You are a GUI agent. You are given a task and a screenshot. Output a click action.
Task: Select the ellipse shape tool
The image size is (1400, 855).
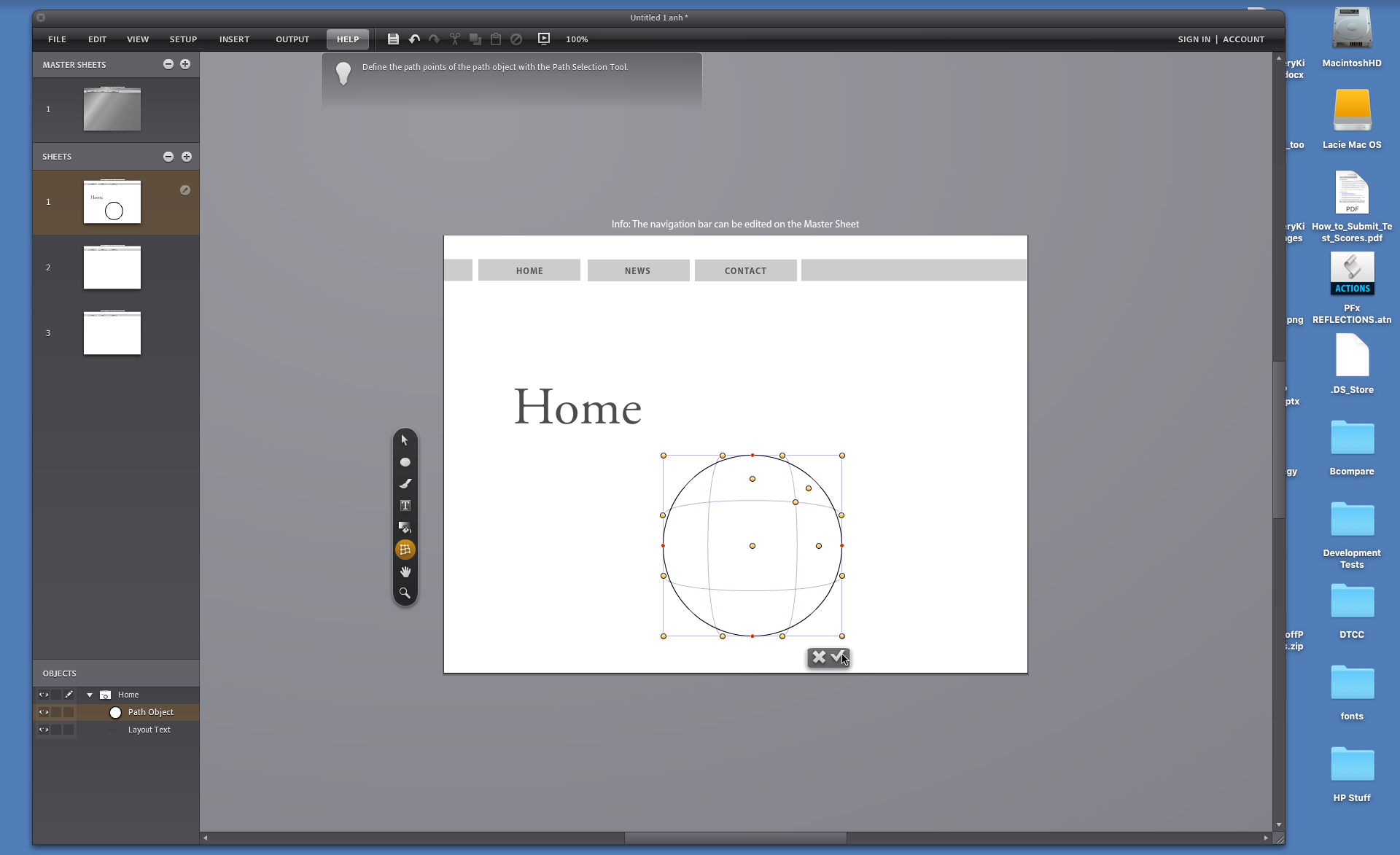(405, 462)
